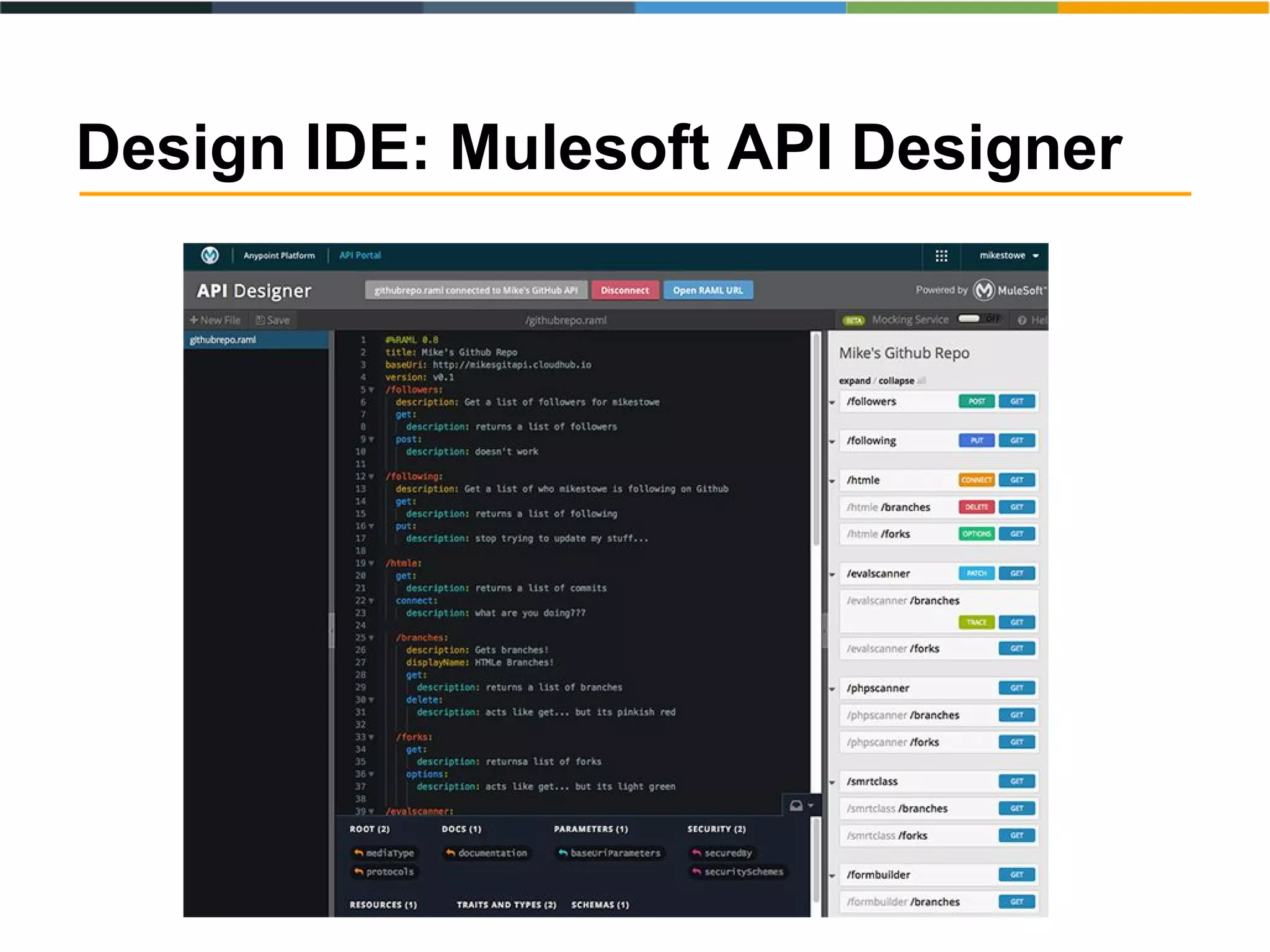Save the current file
This screenshot has height=952, width=1270.
[x=273, y=320]
